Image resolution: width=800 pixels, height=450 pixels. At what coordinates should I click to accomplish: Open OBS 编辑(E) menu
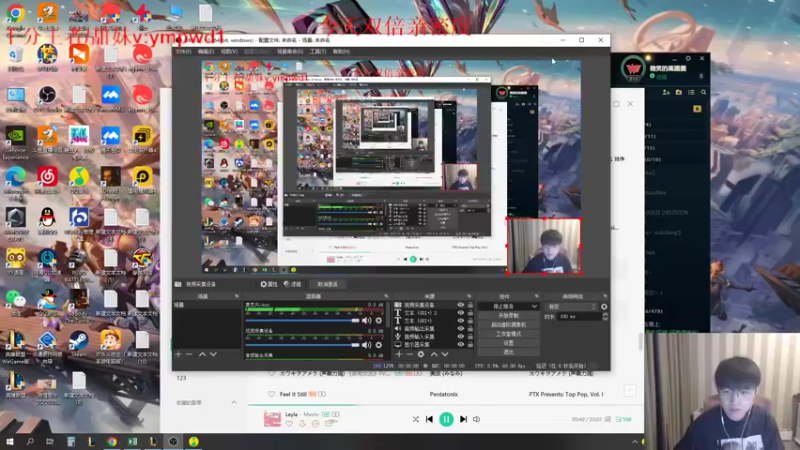(x=206, y=52)
